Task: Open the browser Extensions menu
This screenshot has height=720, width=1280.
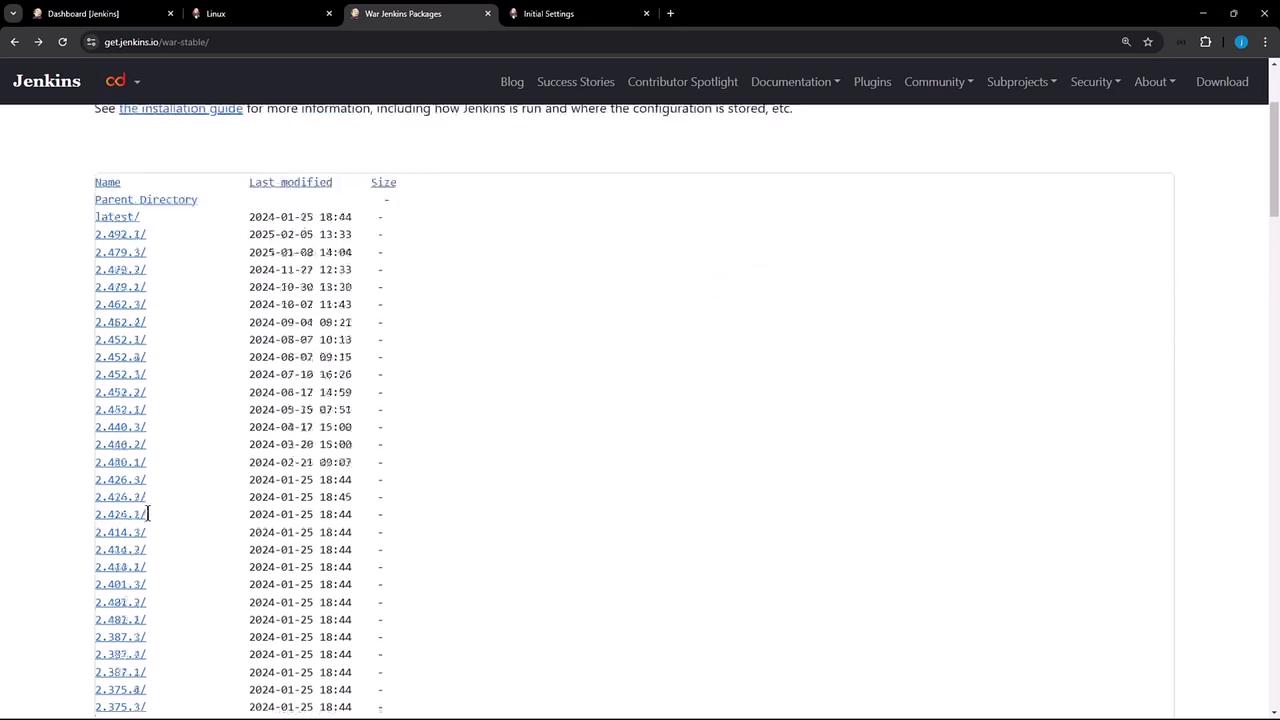Action: 1205,42
